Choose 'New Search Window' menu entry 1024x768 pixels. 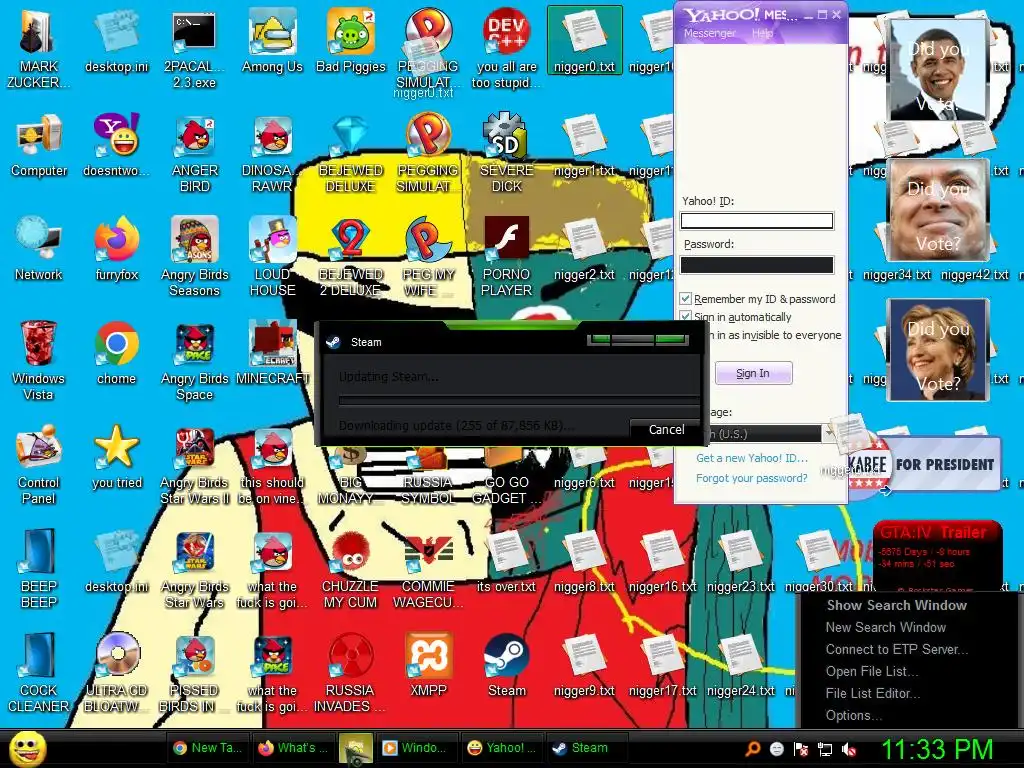pos(886,628)
